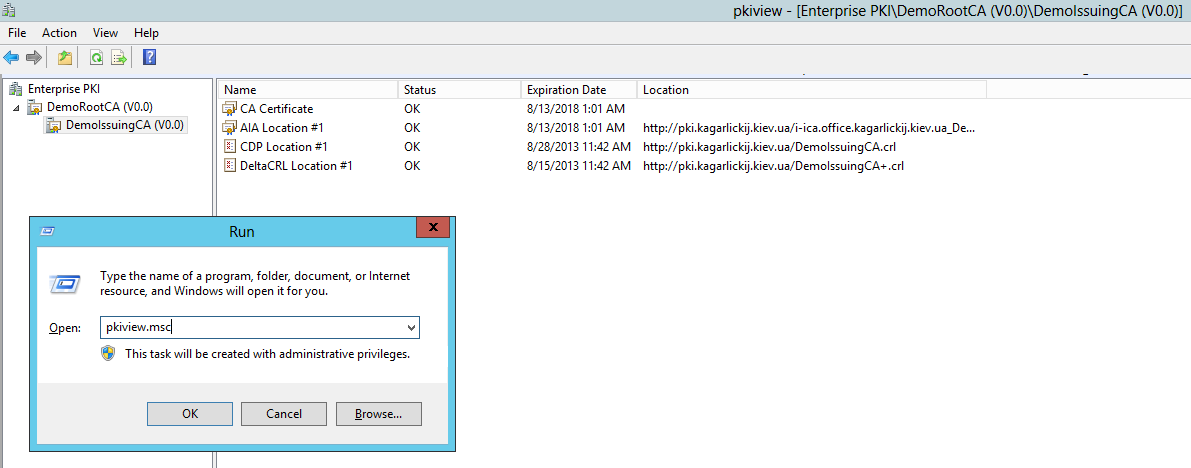The height and width of the screenshot is (468, 1191).
Task: Collapse the DemoRootCA tree node
Action: [x=17, y=108]
